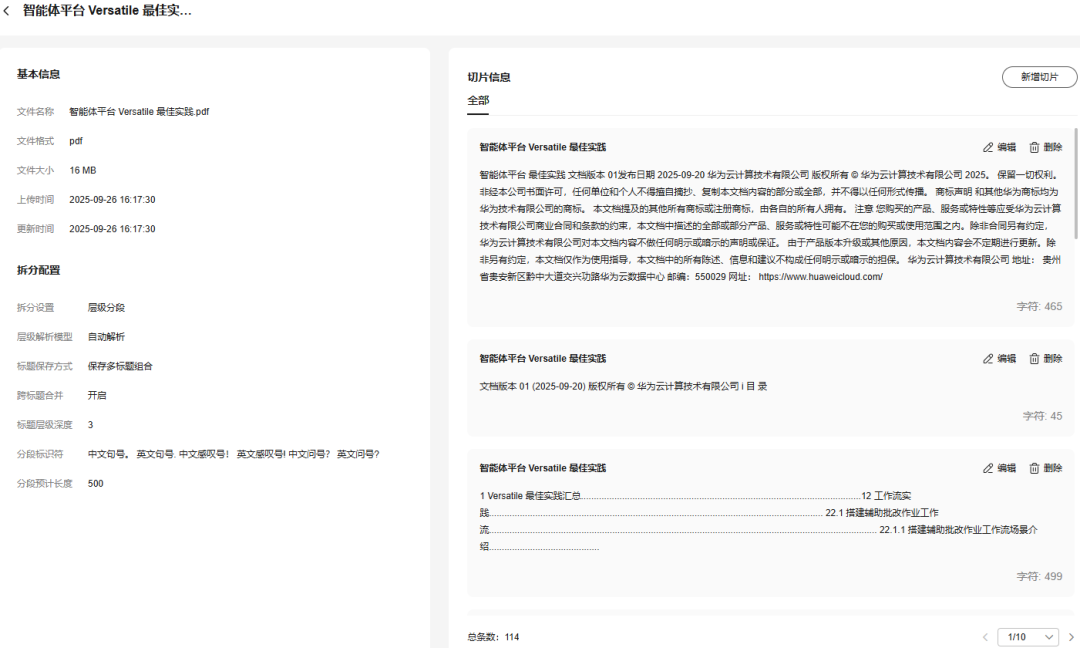The height and width of the screenshot is (648, 1080).
Task: Click 编辑 on the 499-character slice
Action: [1006, 468]
